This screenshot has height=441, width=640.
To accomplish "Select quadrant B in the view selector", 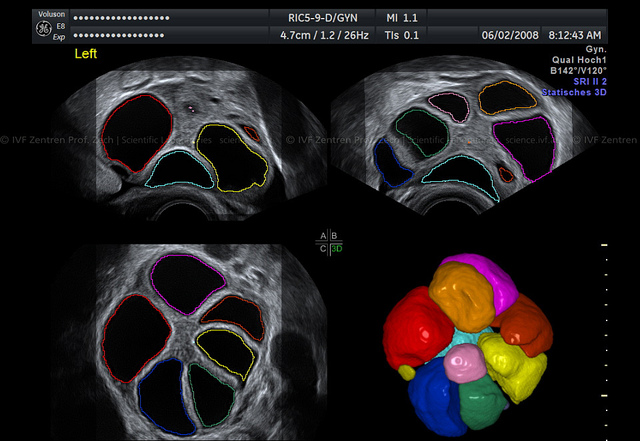I will [x=335, y=237].
